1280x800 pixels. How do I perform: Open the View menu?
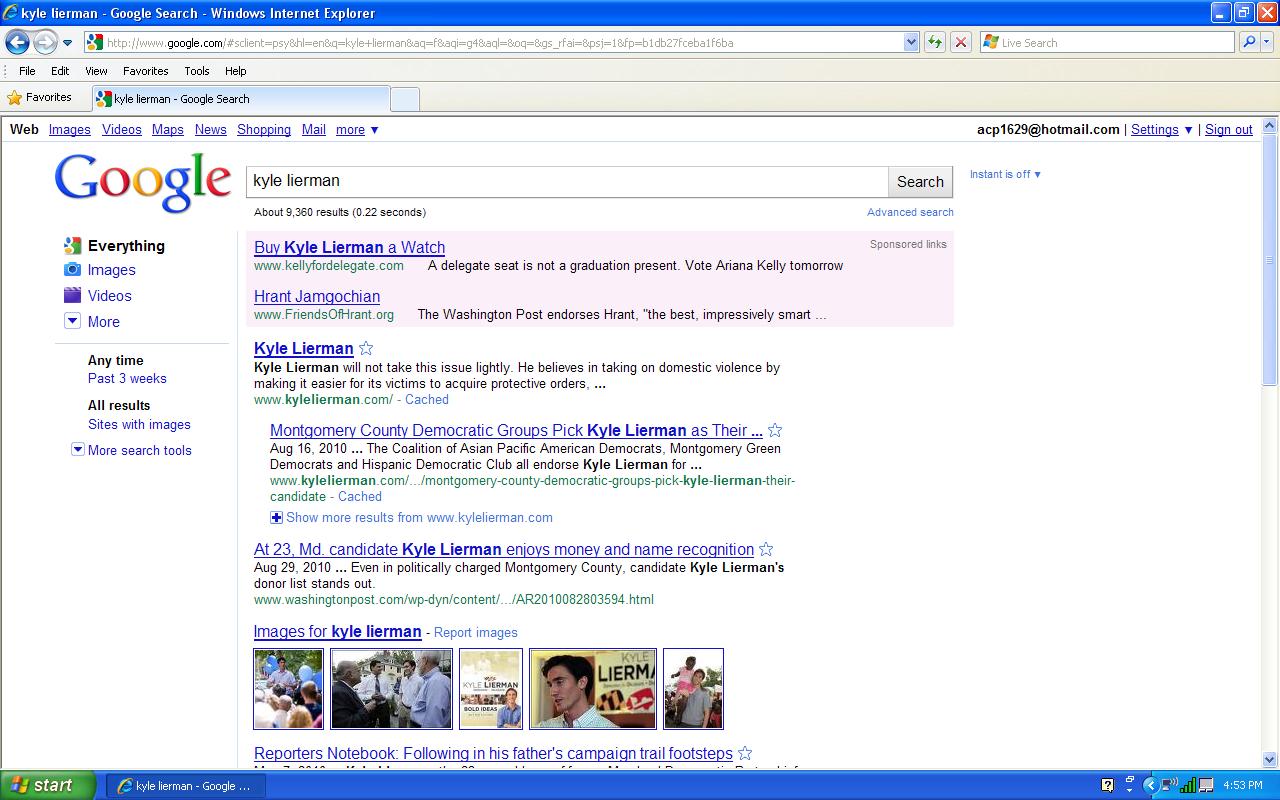[96, 71]
